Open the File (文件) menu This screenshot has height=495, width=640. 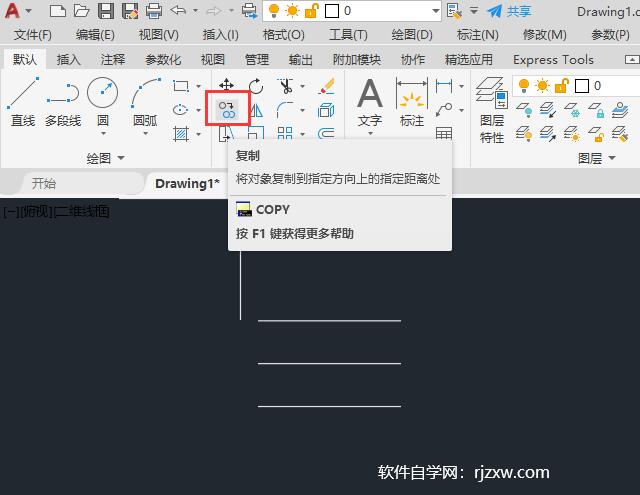pyautogui.click(x=33, y=35)
